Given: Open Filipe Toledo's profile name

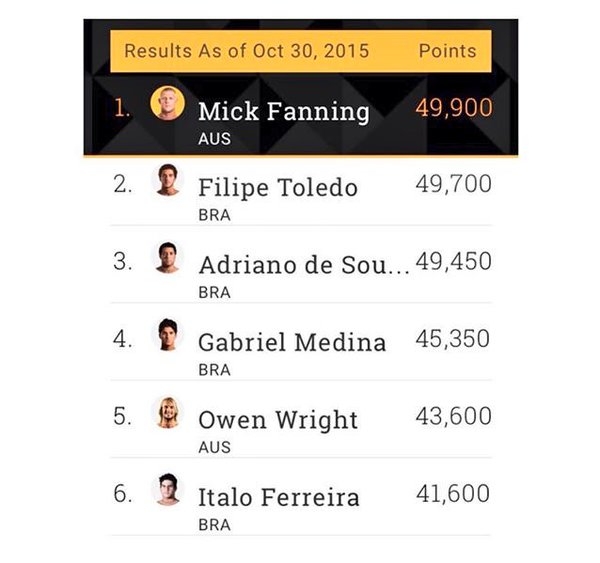Looking at the screenshot, I should 277,188.
